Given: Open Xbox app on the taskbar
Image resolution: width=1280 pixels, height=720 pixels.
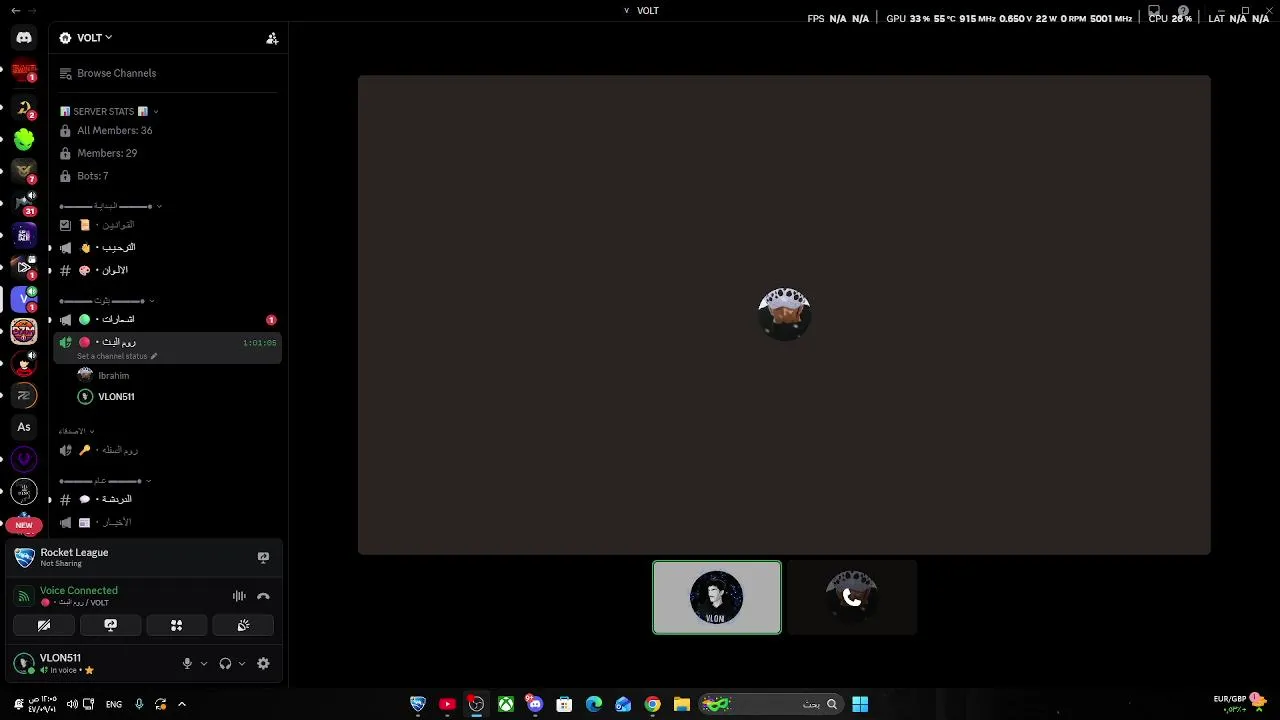Looking at the screenshot, I should (x=506, y=704).
